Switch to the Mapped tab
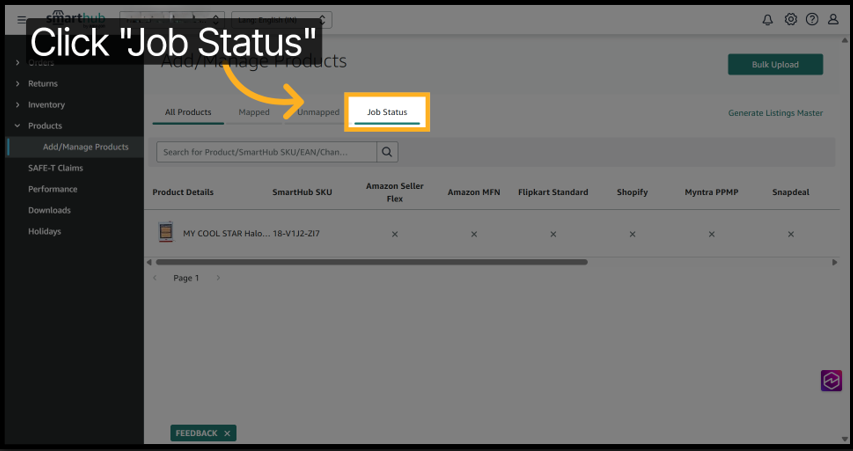Image resolution: width=853 pixels, height=451 pixels. [x=254, y=112]
